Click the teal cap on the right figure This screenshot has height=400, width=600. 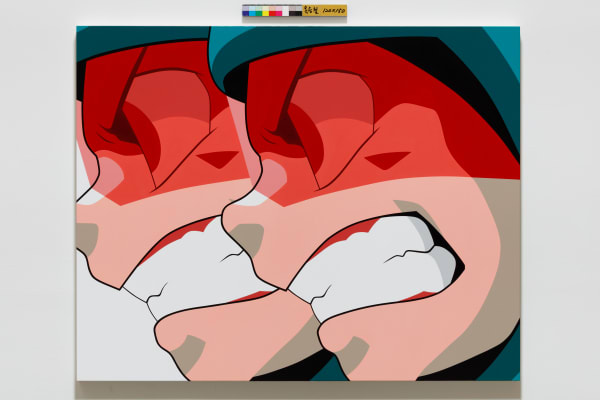point(300,44)
